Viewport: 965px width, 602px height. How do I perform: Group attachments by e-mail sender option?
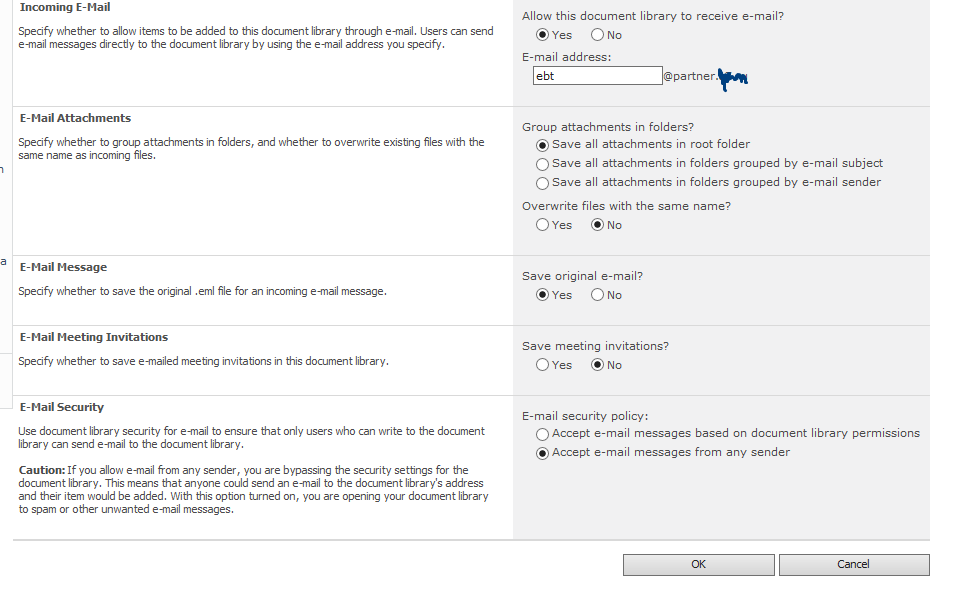(x=542, y=183)
